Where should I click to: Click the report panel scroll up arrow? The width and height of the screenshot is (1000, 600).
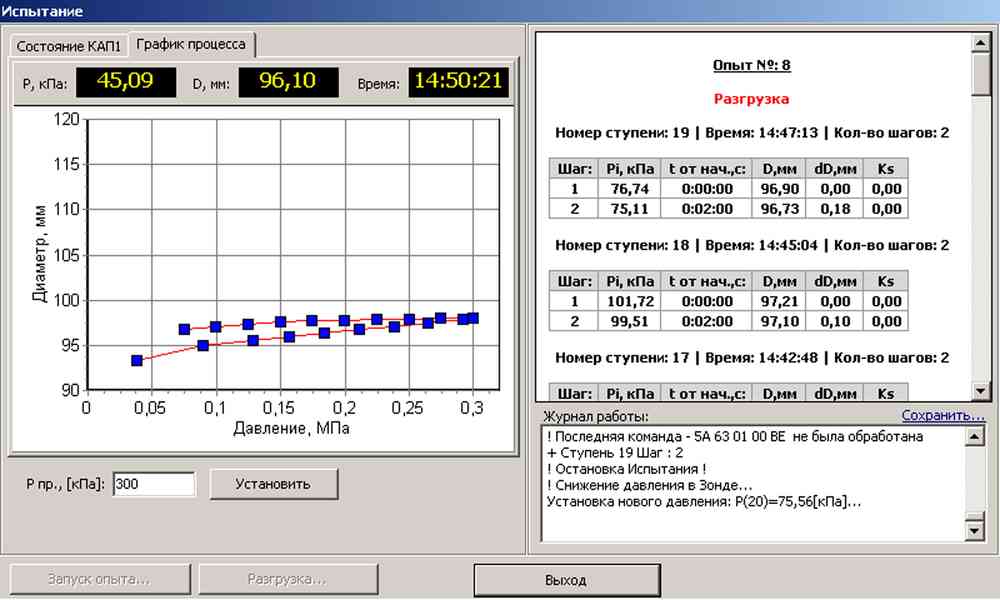click(x=980, y=40)
